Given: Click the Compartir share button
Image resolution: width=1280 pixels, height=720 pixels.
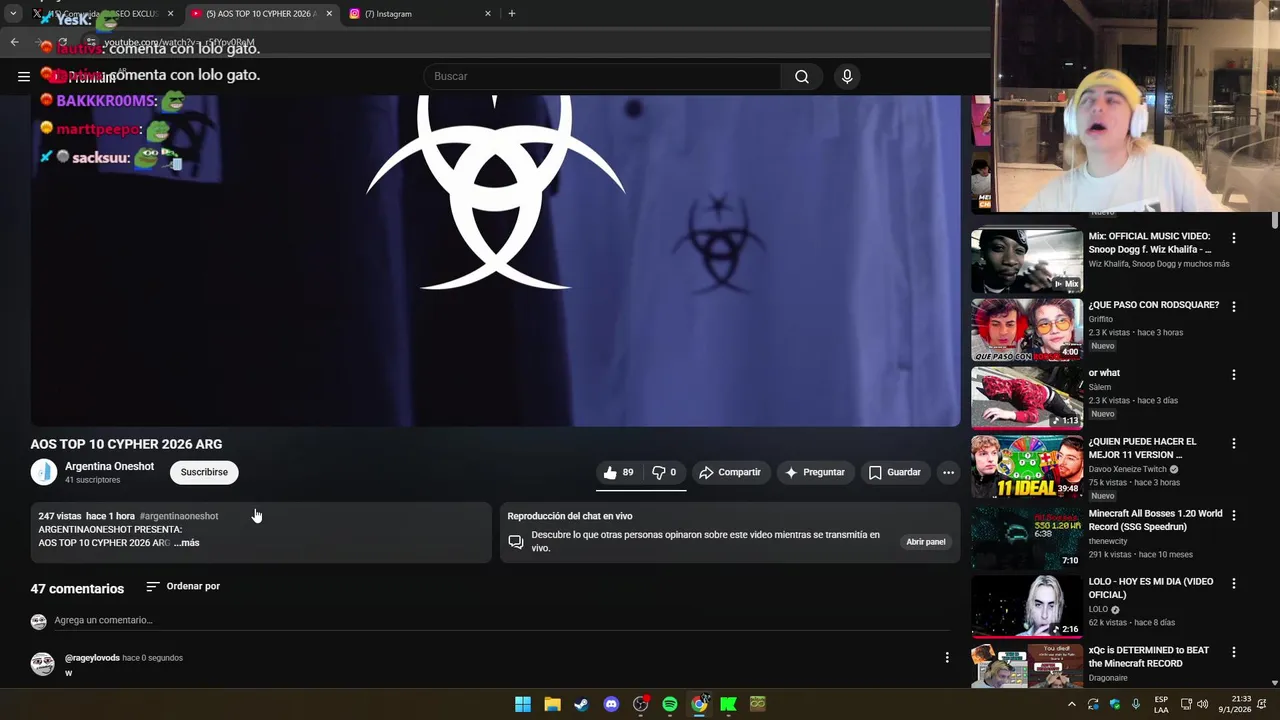Looking at the screenshot, I should coord(730,472).
